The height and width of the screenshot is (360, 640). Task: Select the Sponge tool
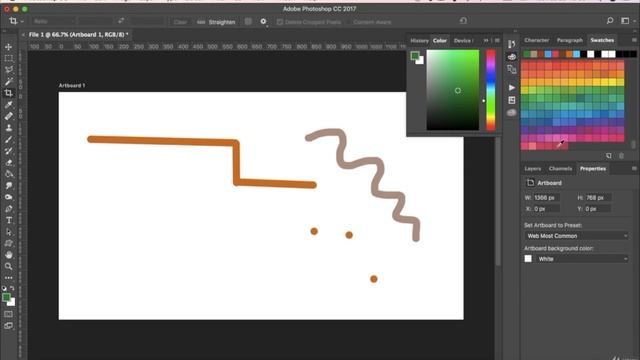tap(9, 197)
